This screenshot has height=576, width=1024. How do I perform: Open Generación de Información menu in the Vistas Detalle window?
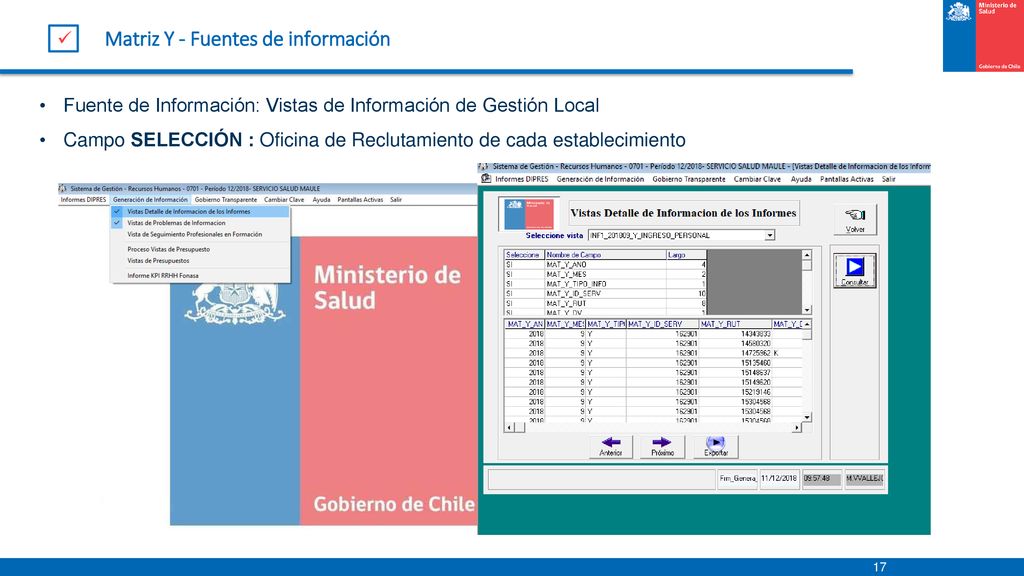600,179
